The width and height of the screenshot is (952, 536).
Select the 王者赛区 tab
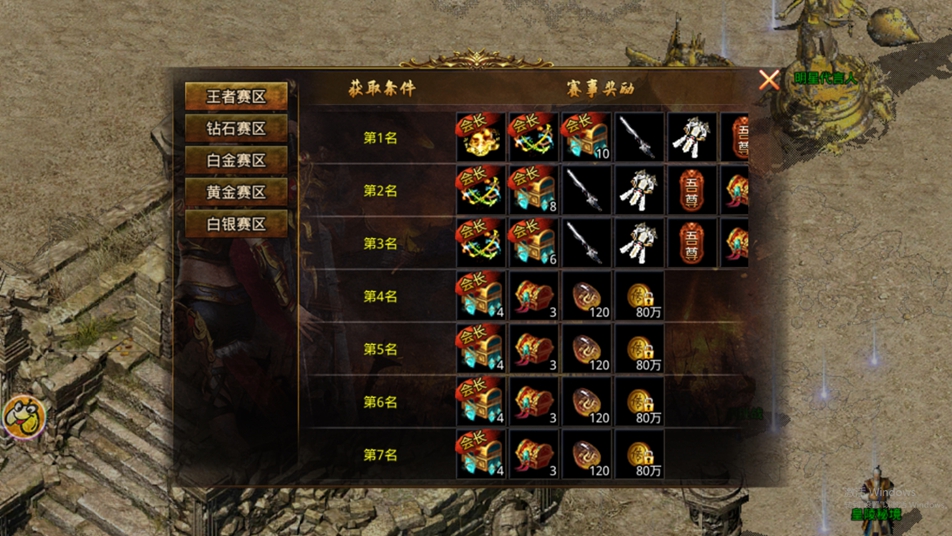236,97
